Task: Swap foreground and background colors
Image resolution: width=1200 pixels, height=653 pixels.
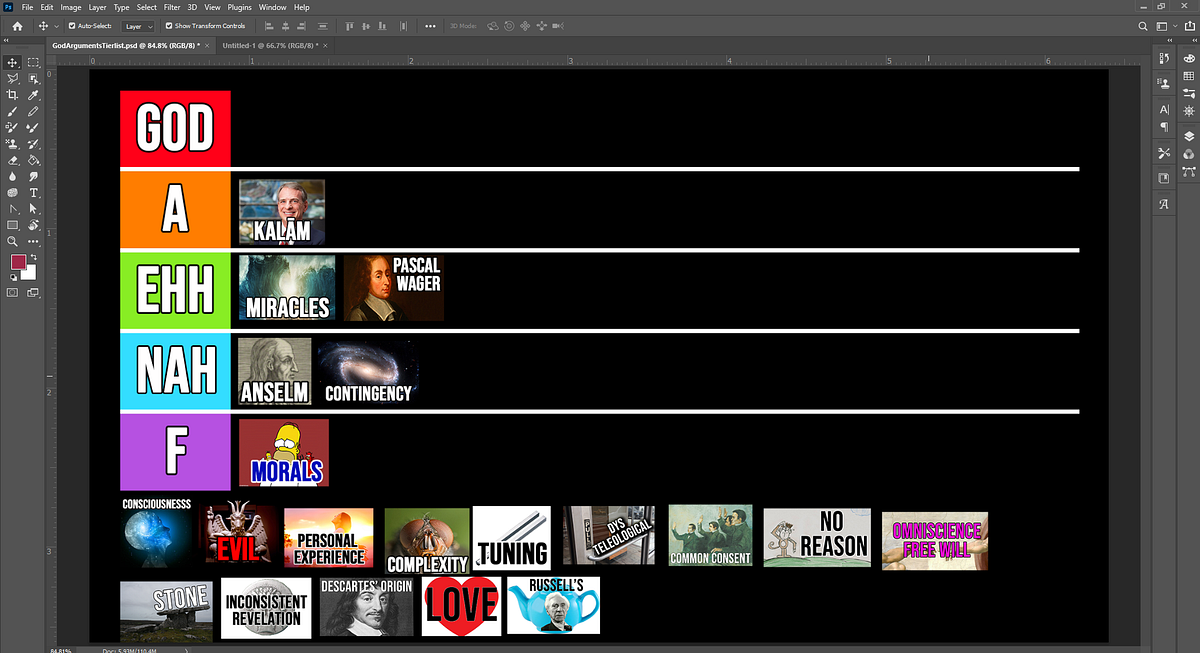Action: pos(34,257)
